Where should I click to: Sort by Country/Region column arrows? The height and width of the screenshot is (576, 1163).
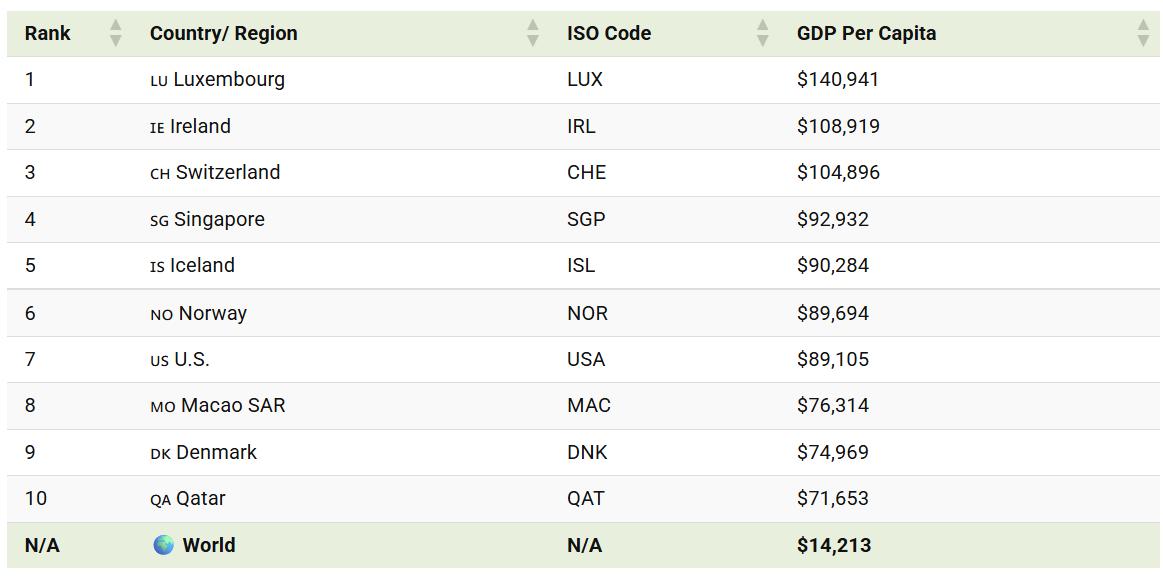tap(533, 33)
